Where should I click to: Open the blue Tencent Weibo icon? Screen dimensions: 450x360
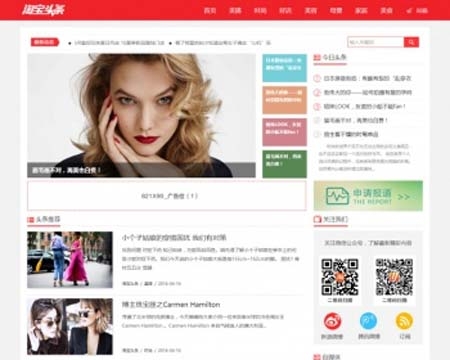(368, 321)
